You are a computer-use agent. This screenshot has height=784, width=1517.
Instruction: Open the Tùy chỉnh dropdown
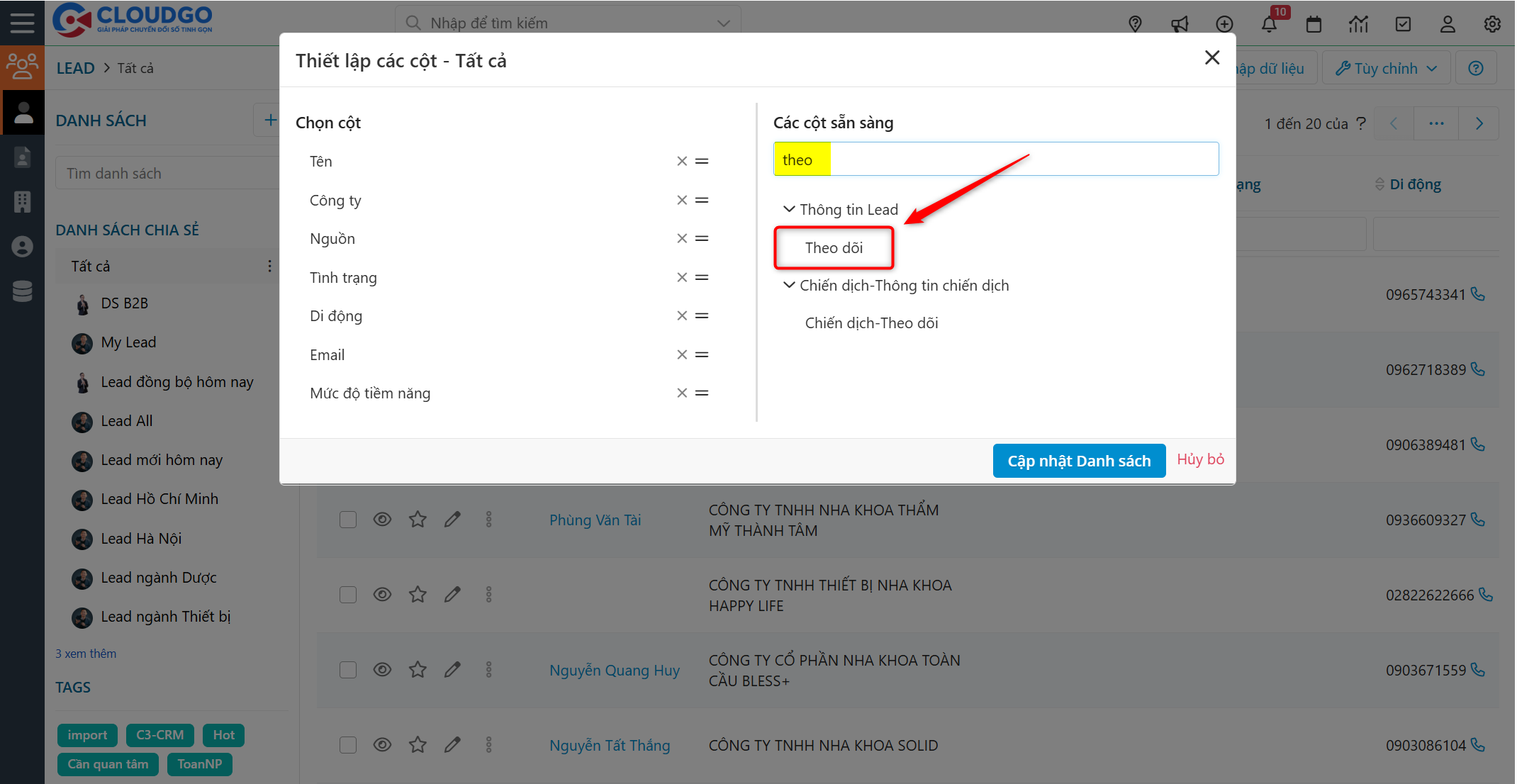point(1386,68)
